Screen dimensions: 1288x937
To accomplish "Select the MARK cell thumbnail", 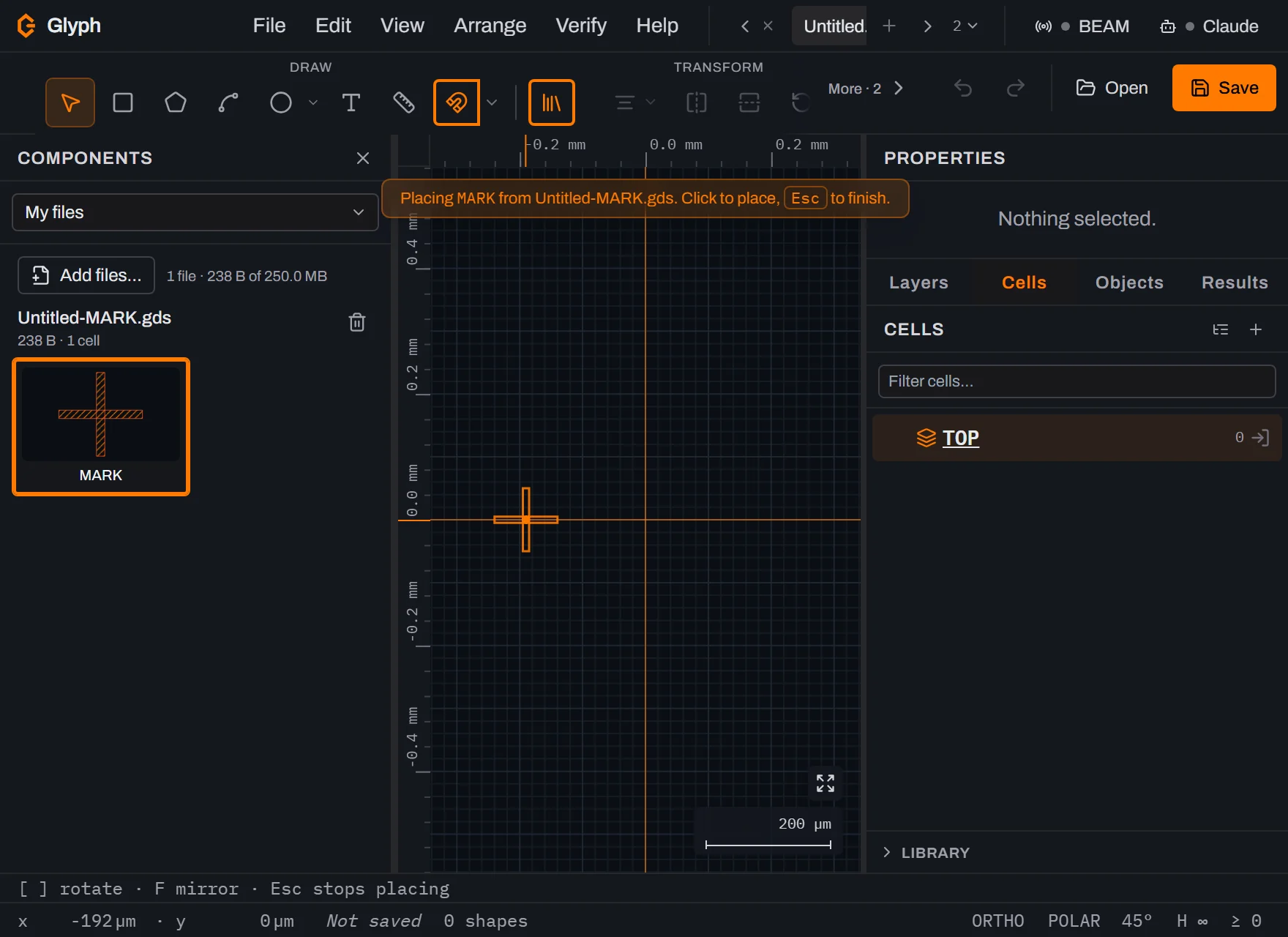I will pos(101,427).
